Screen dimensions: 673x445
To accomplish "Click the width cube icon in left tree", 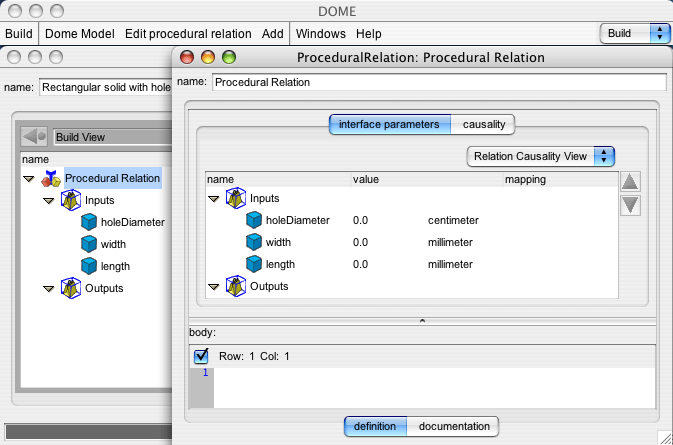I will (x=89, y=244).
